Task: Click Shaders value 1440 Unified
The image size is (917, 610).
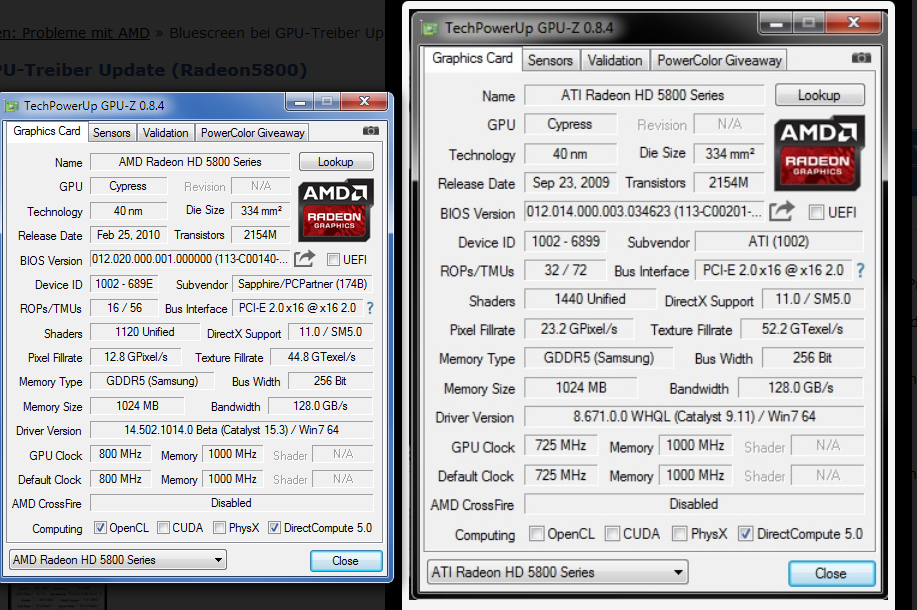Action: point(590,299)
